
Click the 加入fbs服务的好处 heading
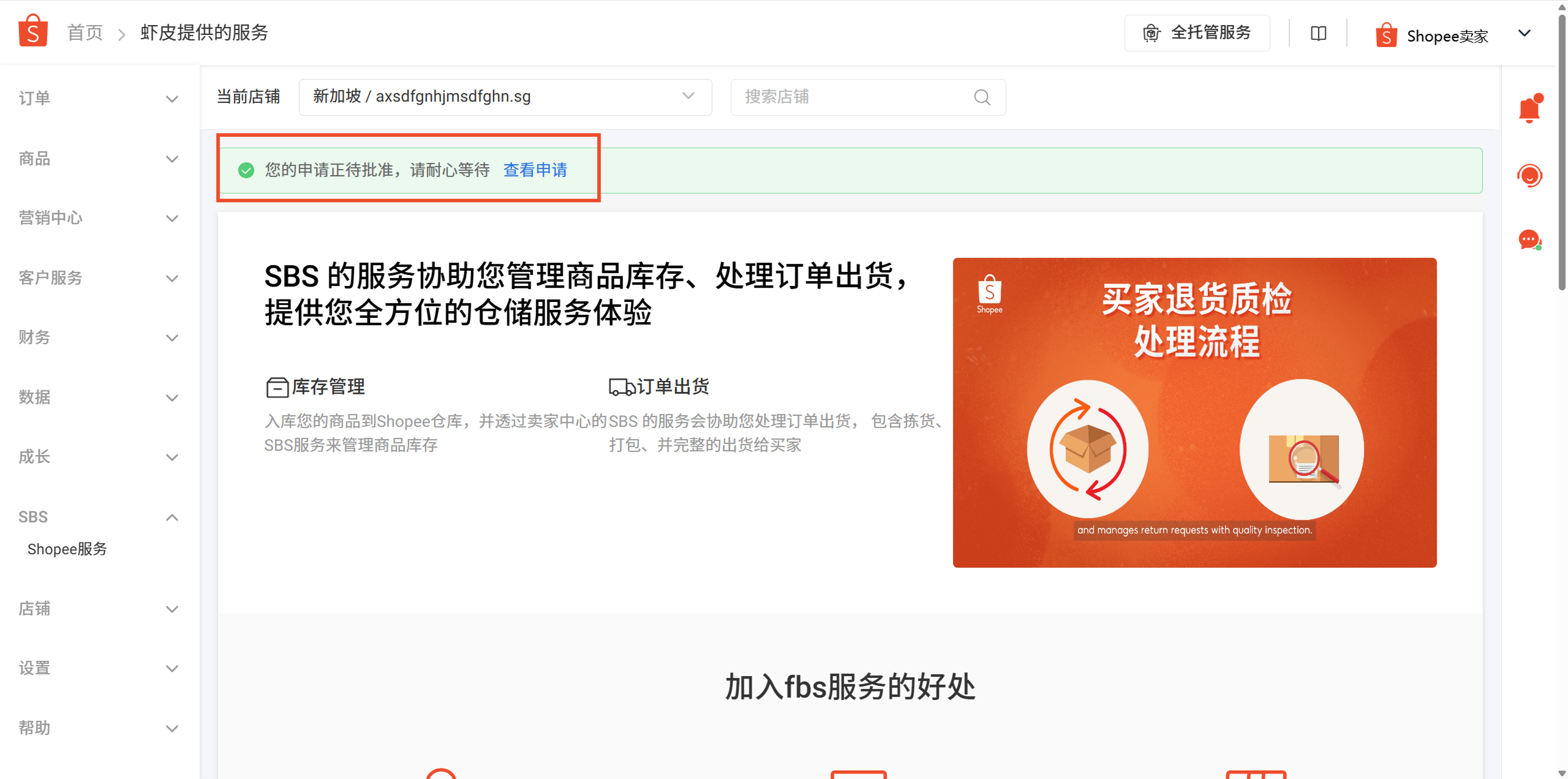[x=850, y=687]
